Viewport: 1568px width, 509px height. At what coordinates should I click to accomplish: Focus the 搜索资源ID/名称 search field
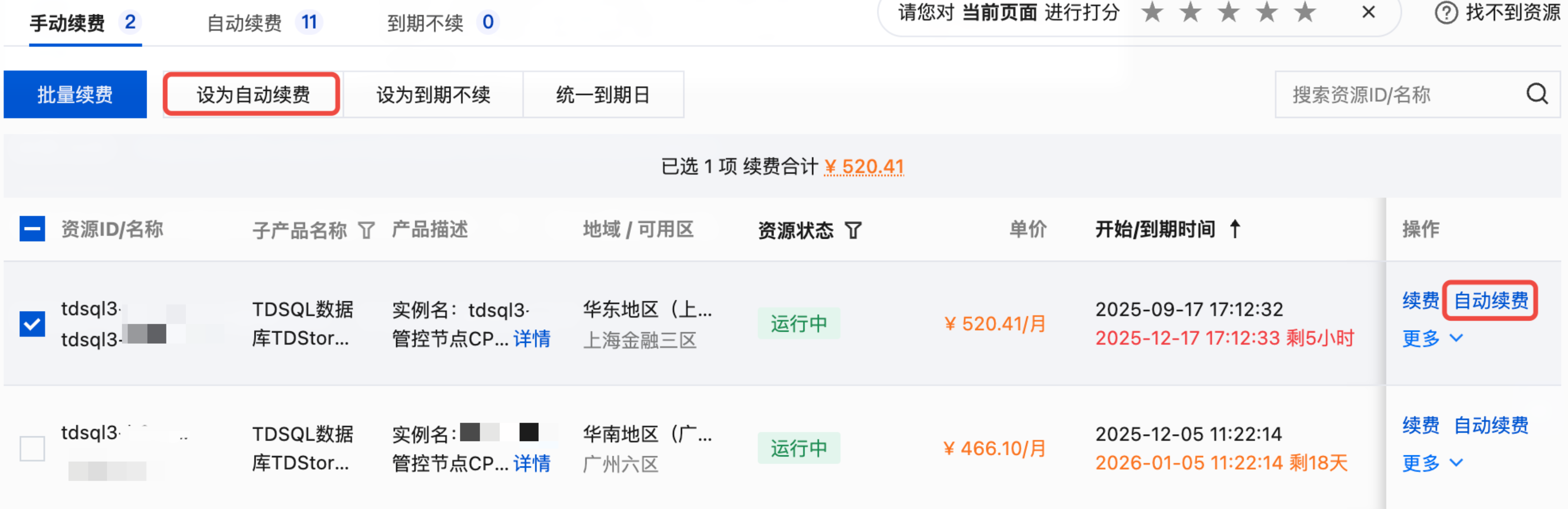[x=1394, y=94]
